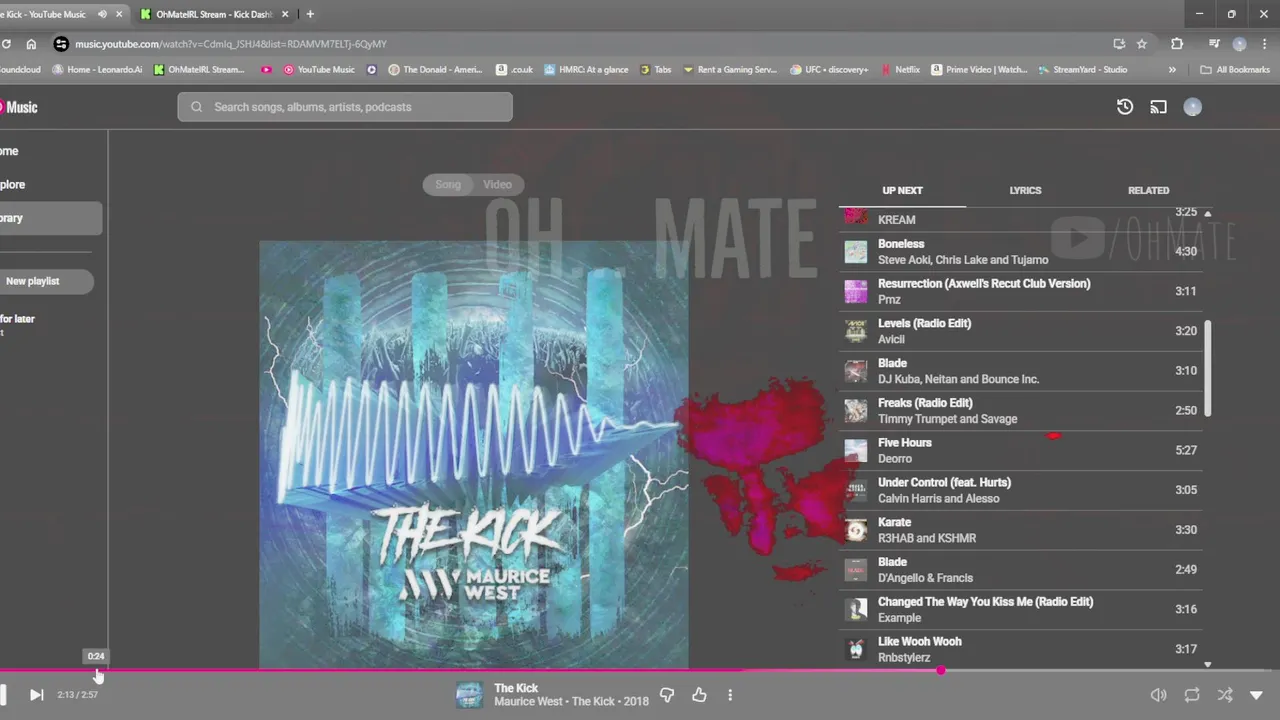Dislike the current song The Kick
This screenshot has height=720, width=1280.
(x=667, y=695)
